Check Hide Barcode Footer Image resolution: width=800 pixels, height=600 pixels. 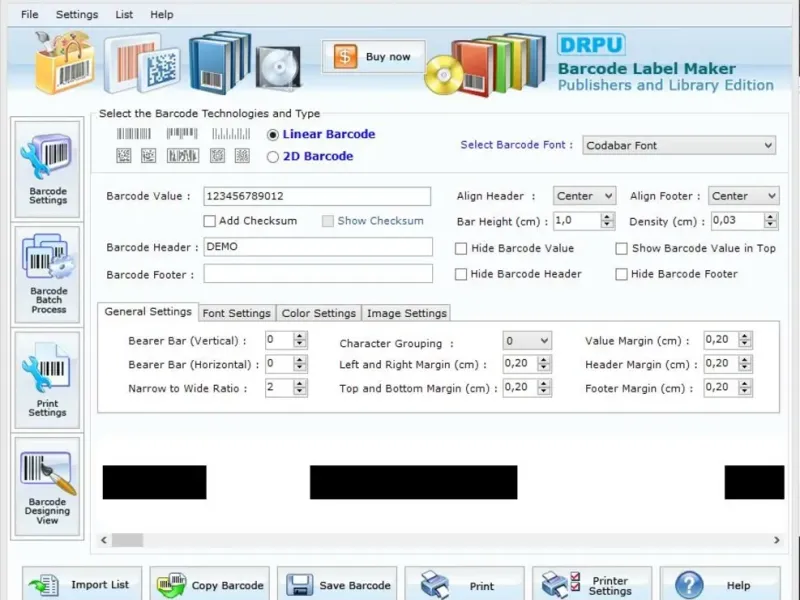[621, 274]
